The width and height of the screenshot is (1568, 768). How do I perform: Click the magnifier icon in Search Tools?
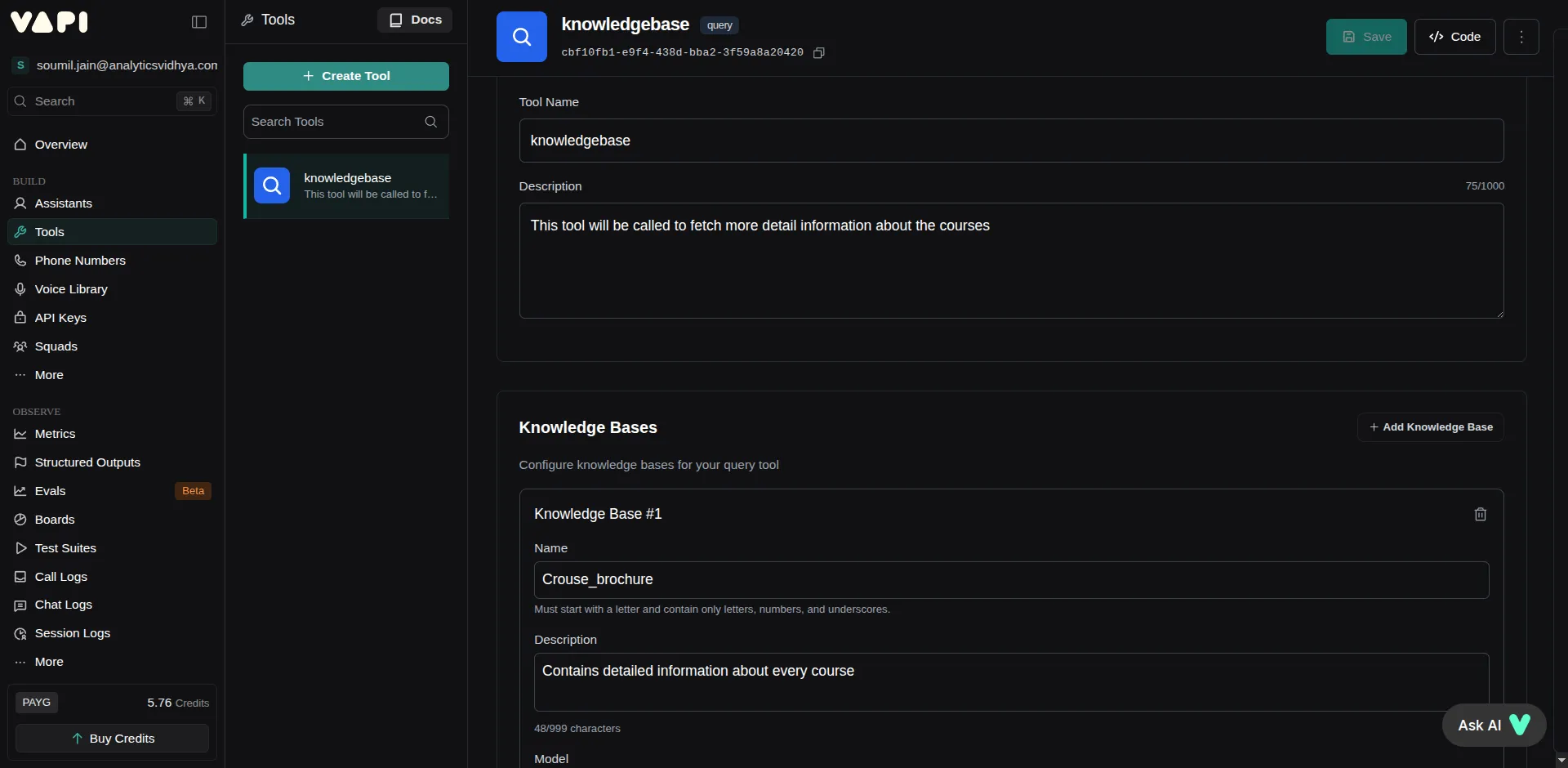pyautogui.click(x=431, y=122)
